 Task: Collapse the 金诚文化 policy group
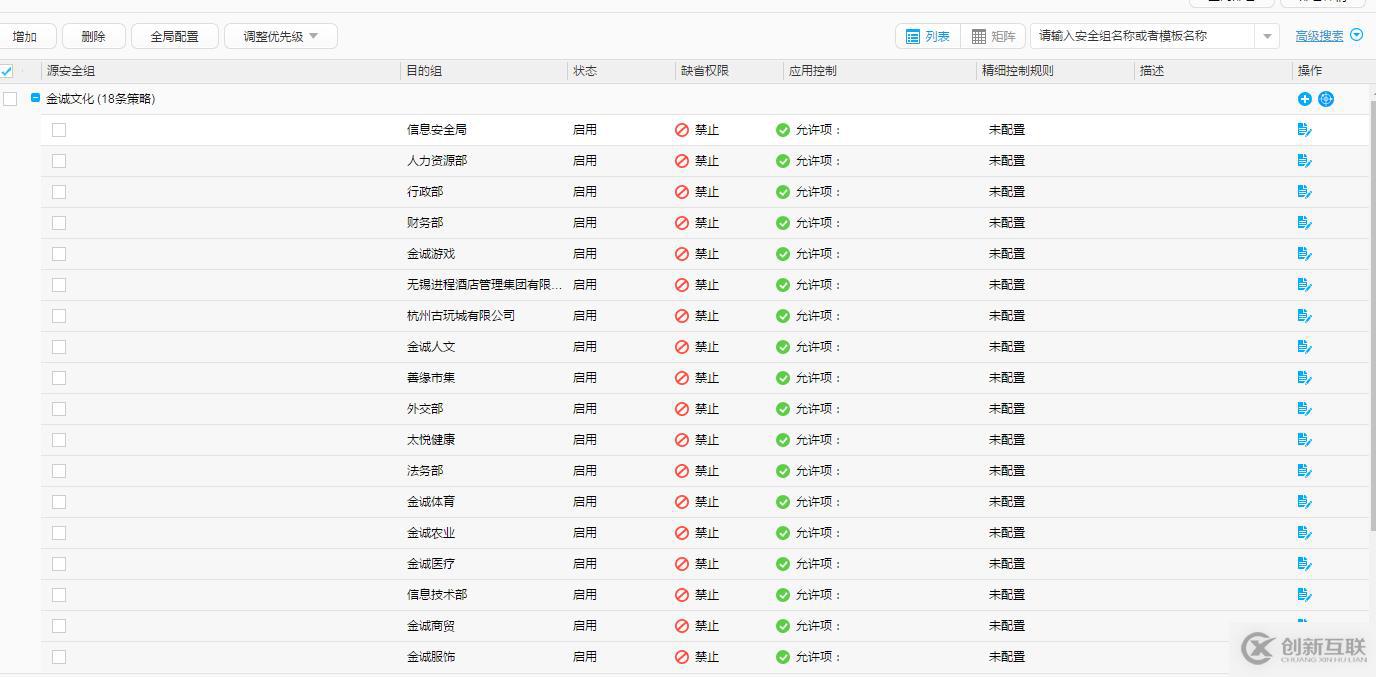point(36,99)
